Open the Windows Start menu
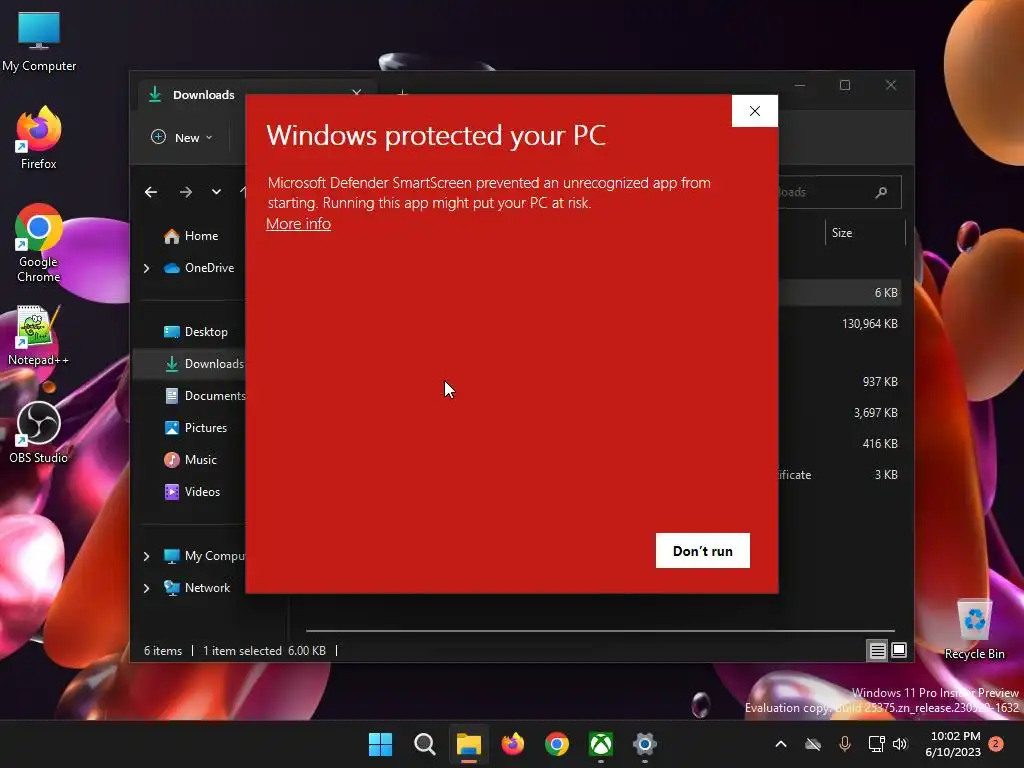The width and height of the screenshot is (1024, 768). point(380,744)
